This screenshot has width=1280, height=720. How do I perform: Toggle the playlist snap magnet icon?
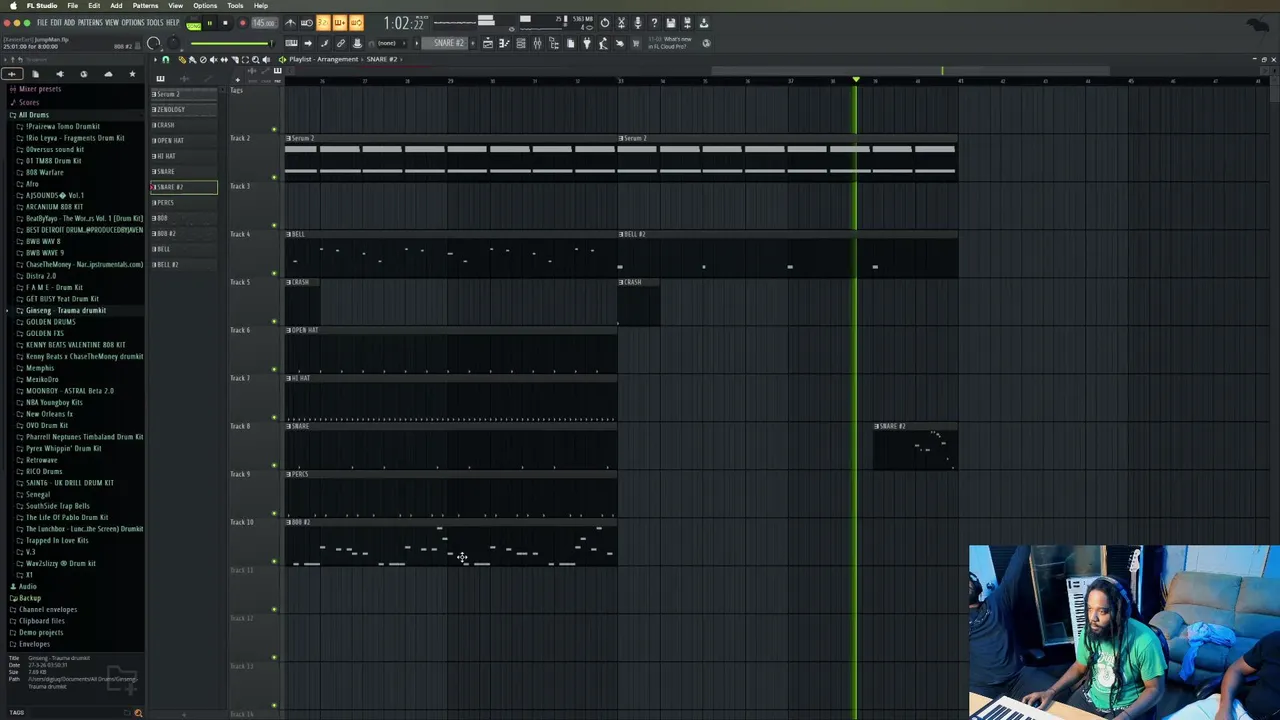pyautogui.click(x=166, y=59)
